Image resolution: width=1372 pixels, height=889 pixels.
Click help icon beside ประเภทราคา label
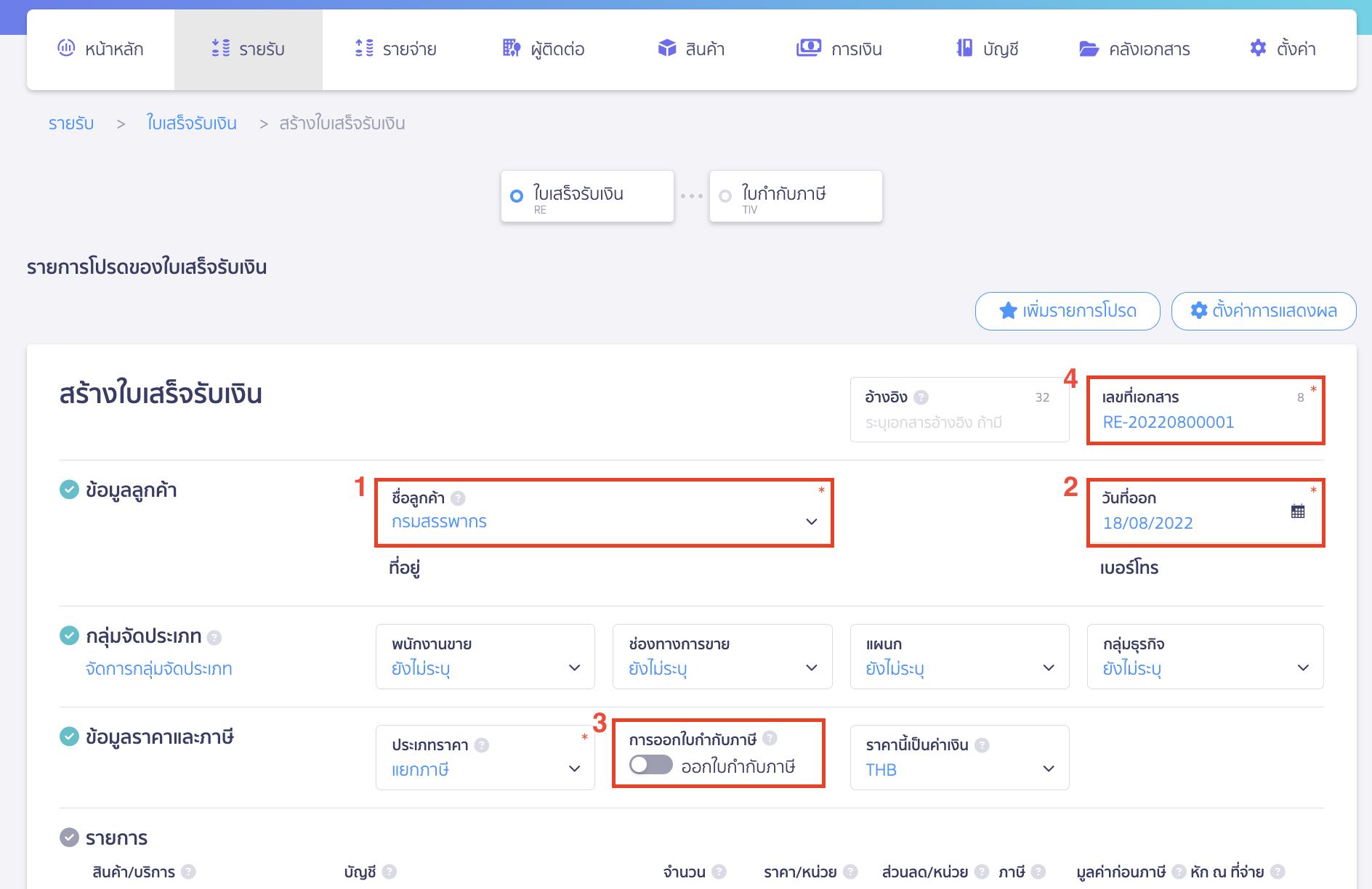(481, 745)
